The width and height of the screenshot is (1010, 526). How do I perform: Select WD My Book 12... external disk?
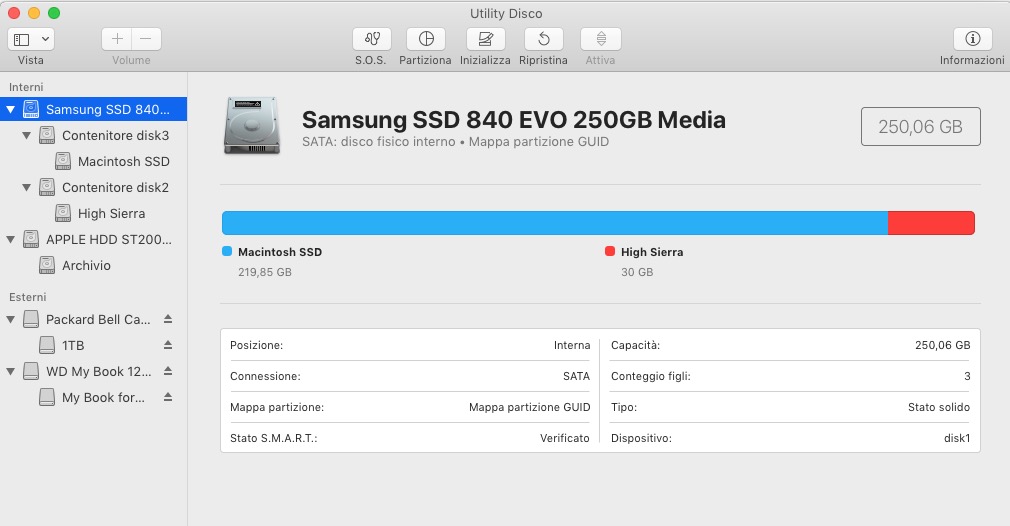point(93,371)
